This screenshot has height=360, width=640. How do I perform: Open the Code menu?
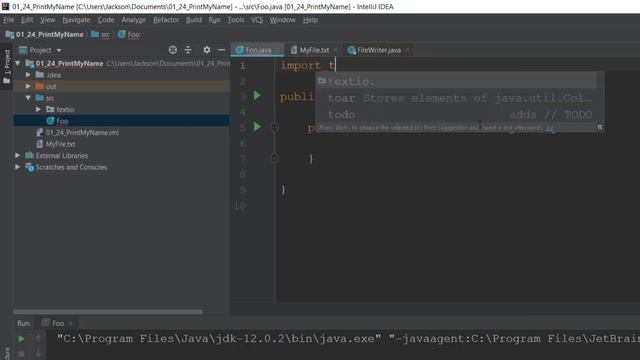tap(106, 20)
